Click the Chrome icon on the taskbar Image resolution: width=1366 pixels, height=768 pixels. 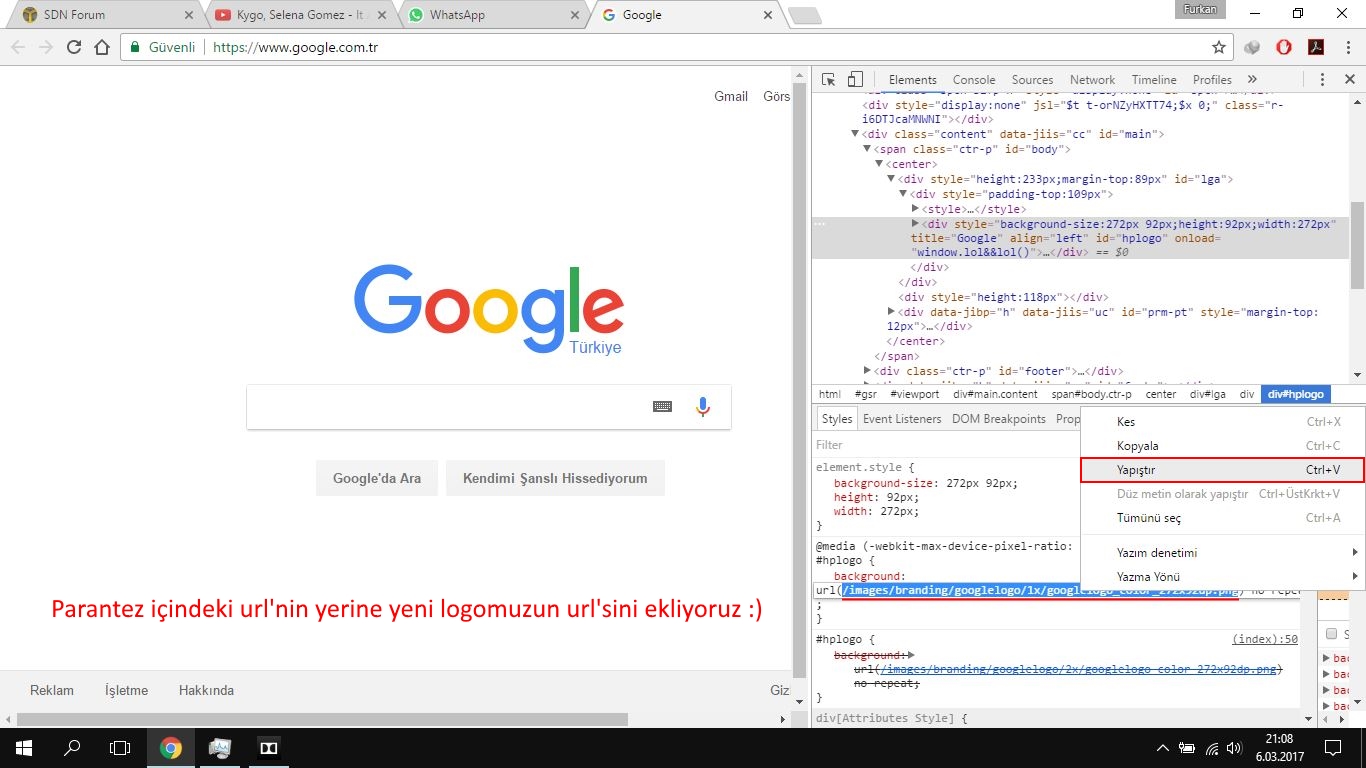point(171,747)
